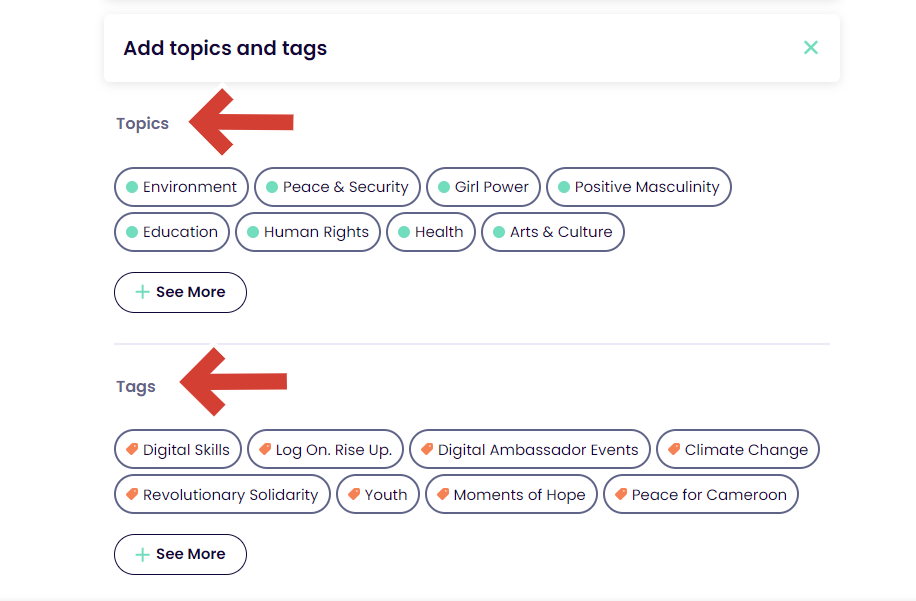
Task: Choose the Arts & Culture topic
Action: point(553,232)
